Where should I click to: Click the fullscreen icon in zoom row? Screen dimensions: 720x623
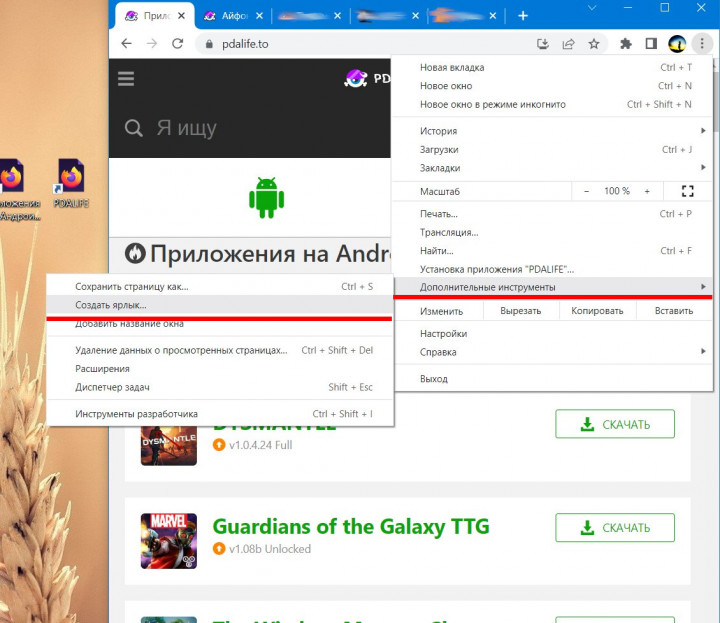click(x=687, y=191)
